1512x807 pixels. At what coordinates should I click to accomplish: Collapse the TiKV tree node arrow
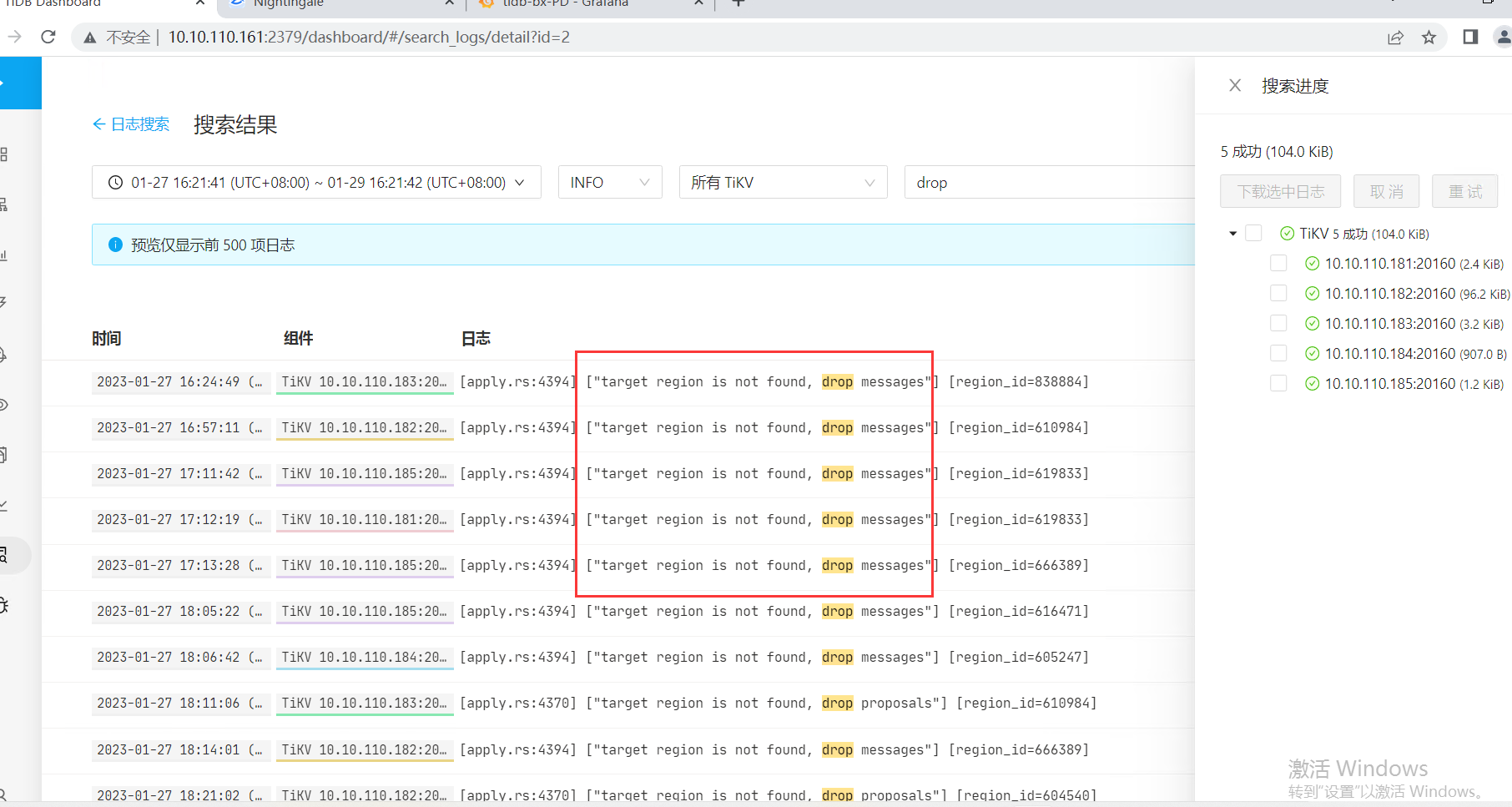(1232, 234)
